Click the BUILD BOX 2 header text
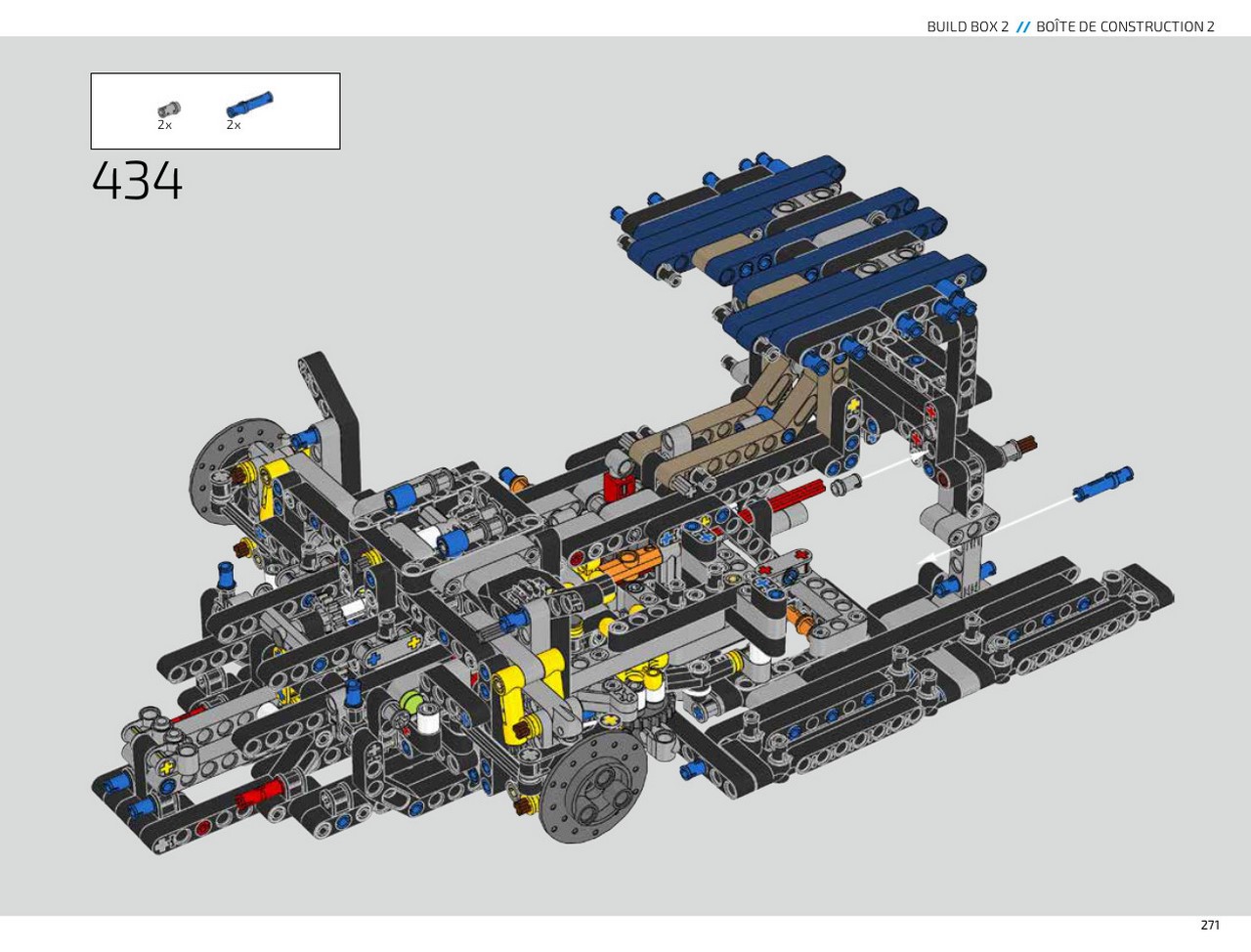The width and height of the screenshot is (1251, 952). (x=967, y=26)
